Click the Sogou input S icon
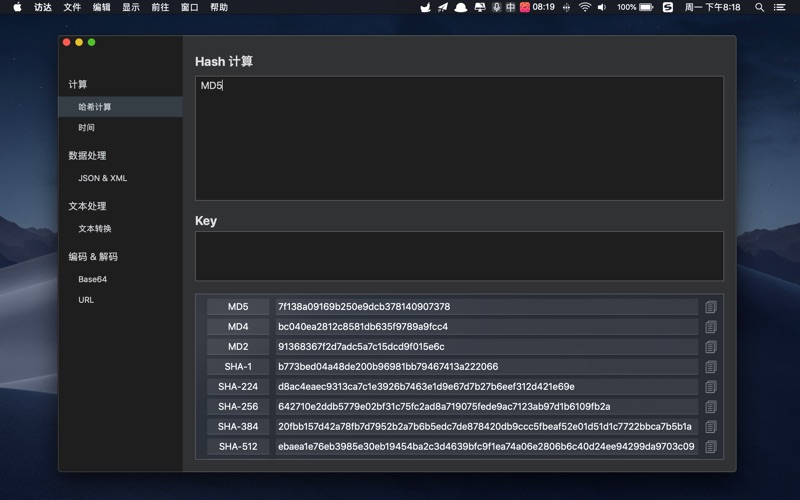 tap(668, 7)
